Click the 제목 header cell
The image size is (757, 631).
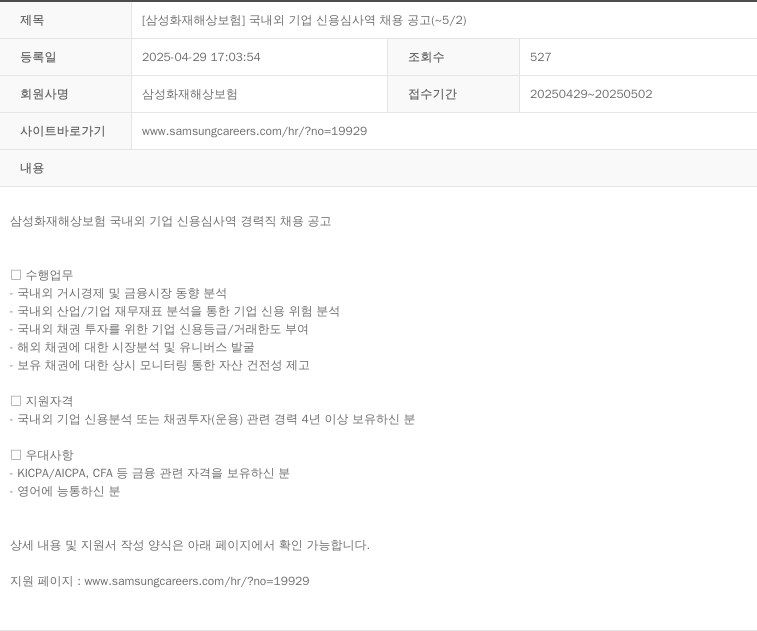[66, 20]
